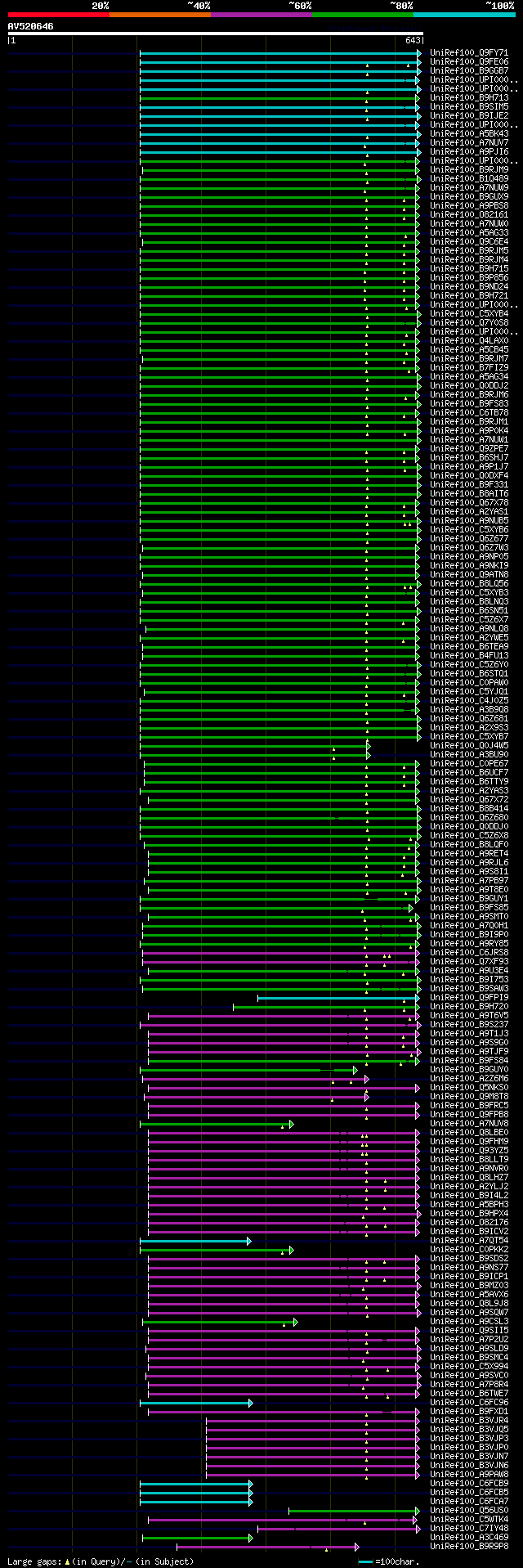Open hit UniRef100_A9PAW8

(469, 1475)
